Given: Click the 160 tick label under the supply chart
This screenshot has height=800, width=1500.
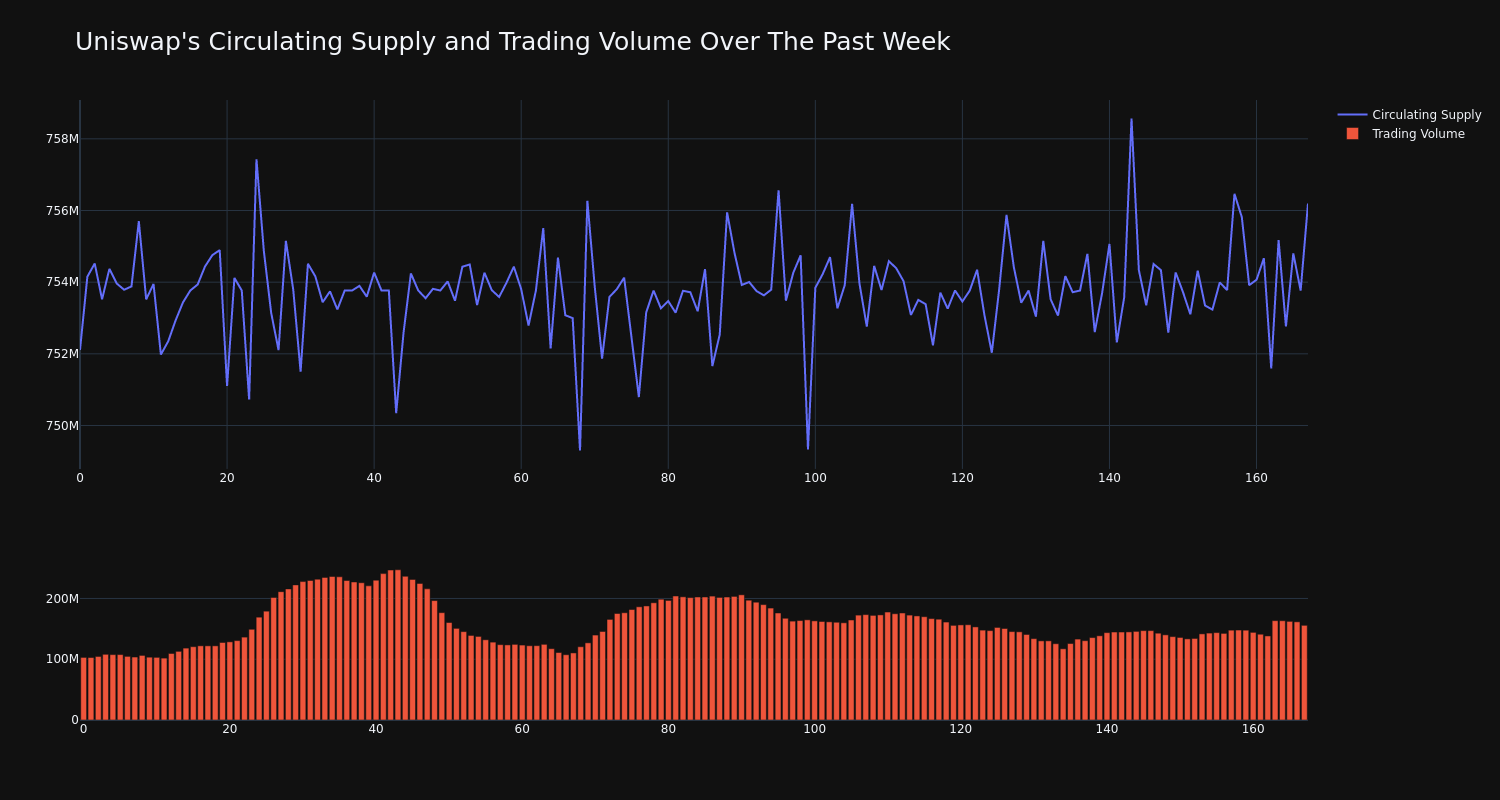Looking at the screenshot, I should tap(1256, 478).
